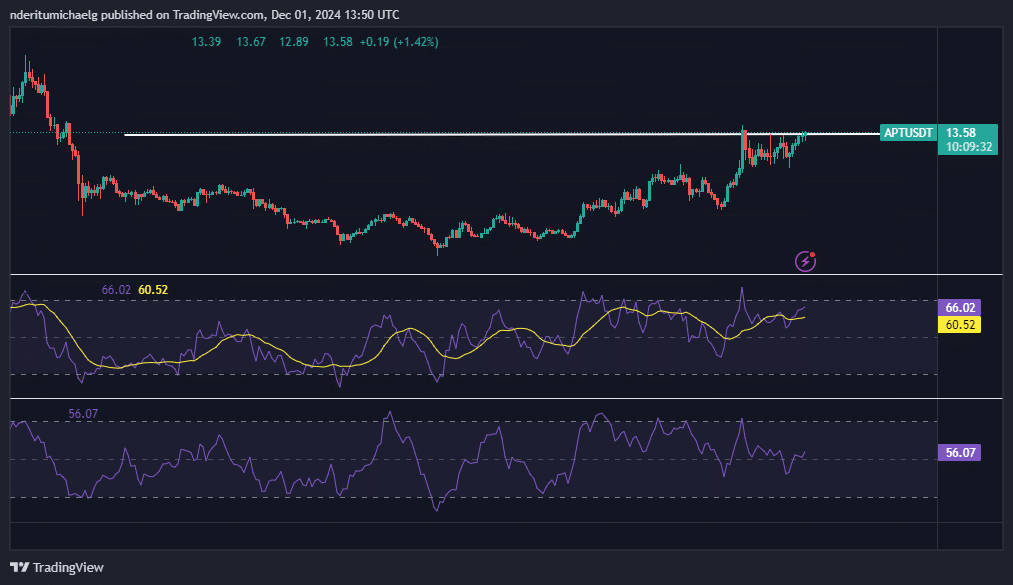Click the low price value 12.89
The image size is (1013, 585).
tap(294, 42)
